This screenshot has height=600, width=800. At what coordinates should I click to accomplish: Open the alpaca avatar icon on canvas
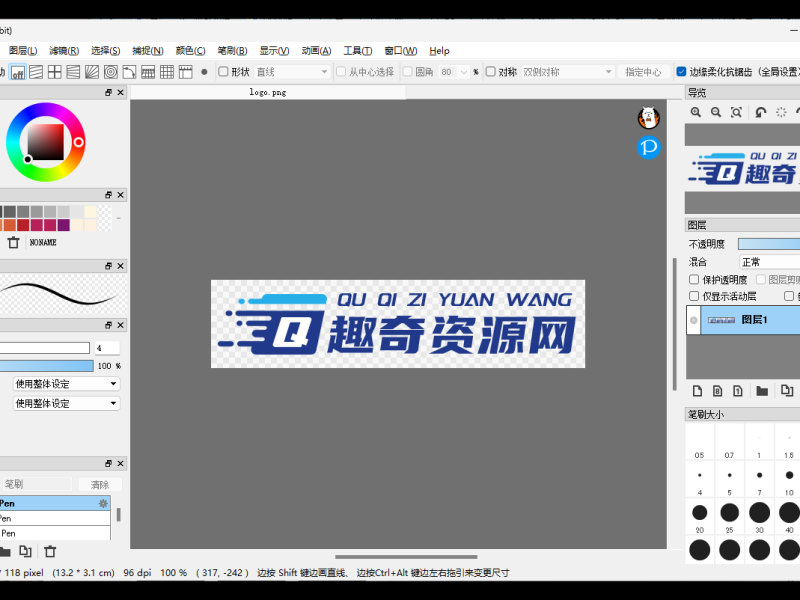pos(648,118)
